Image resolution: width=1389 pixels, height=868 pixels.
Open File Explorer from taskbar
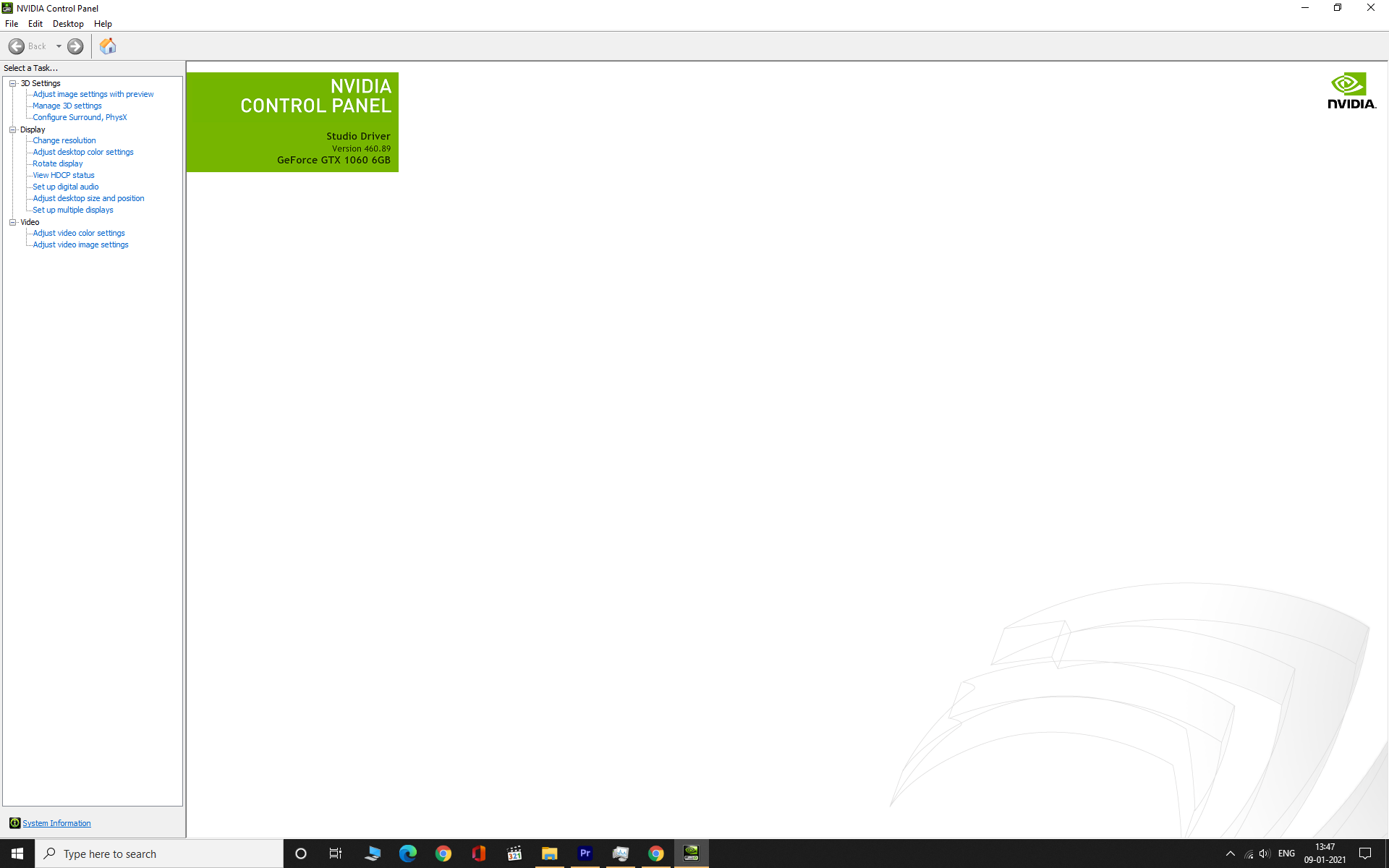tap(550, 854)
